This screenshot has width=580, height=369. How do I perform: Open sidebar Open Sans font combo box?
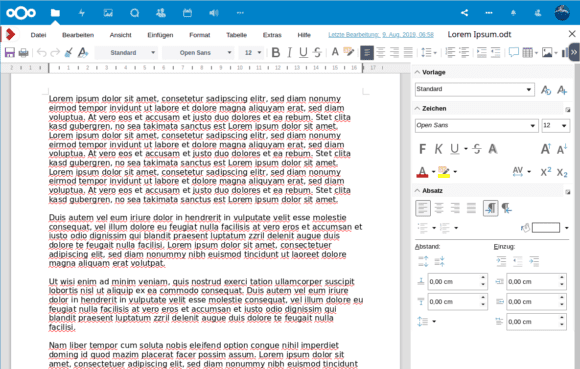[476, 125]
